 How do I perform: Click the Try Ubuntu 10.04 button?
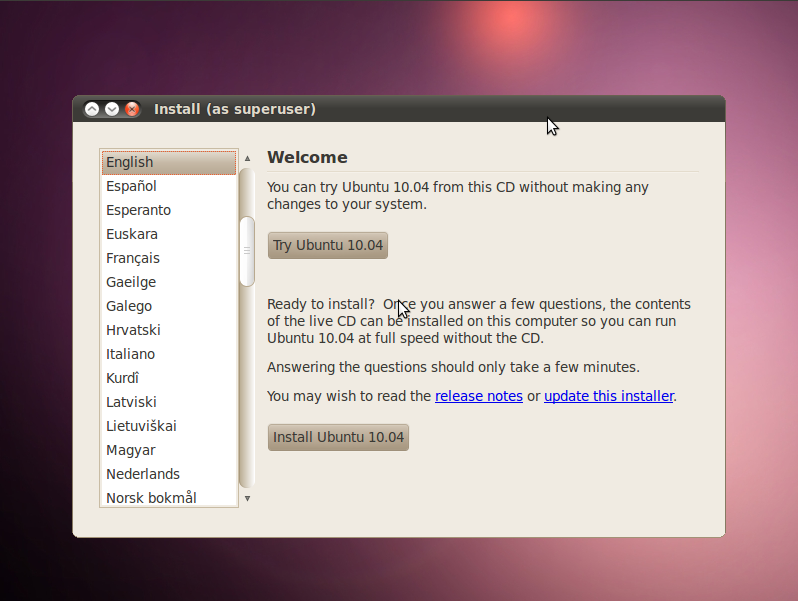(x=327, y=245)
